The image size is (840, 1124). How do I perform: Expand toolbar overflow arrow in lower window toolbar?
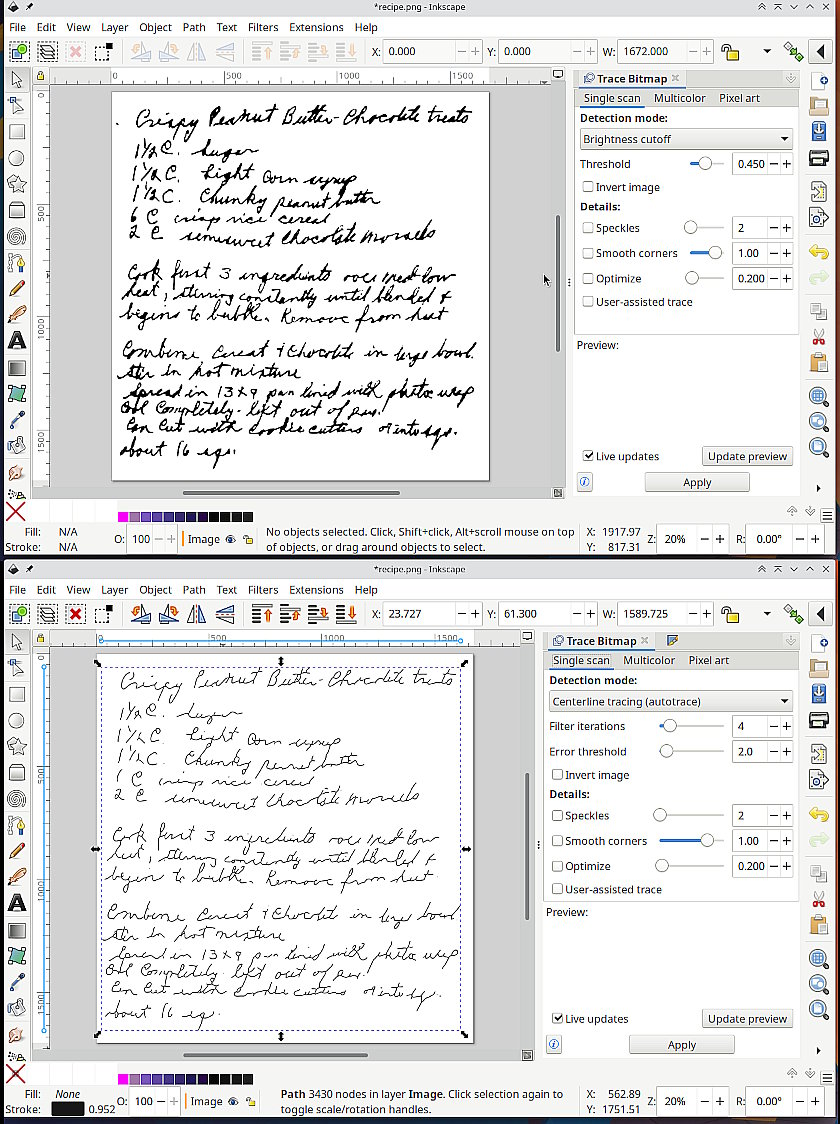(x=767, y=614)
